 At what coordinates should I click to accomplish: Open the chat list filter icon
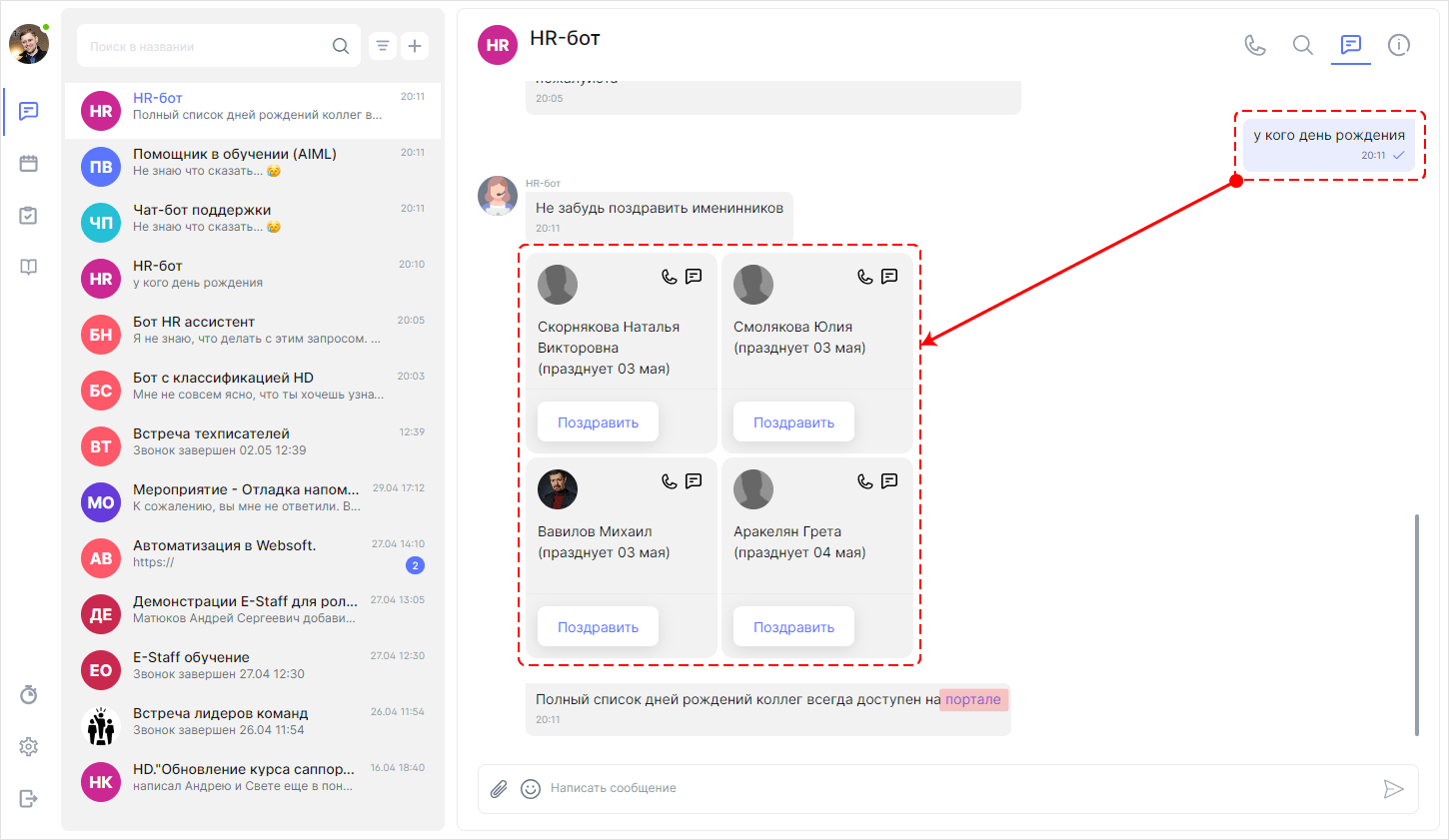tap(382, 45)
